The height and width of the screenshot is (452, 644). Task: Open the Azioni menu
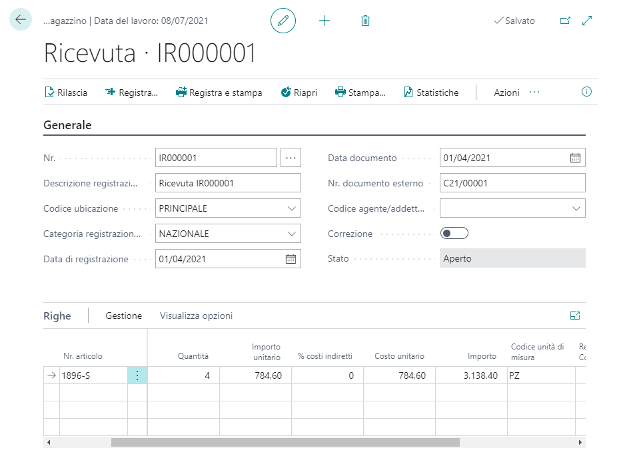coord(506,92)
